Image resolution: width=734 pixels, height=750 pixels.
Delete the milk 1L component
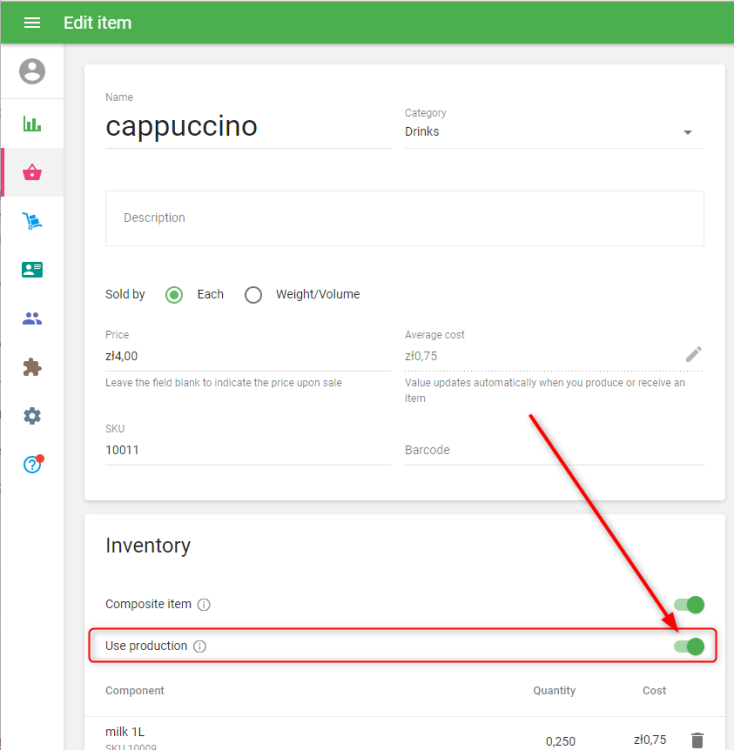click(697, 740)
